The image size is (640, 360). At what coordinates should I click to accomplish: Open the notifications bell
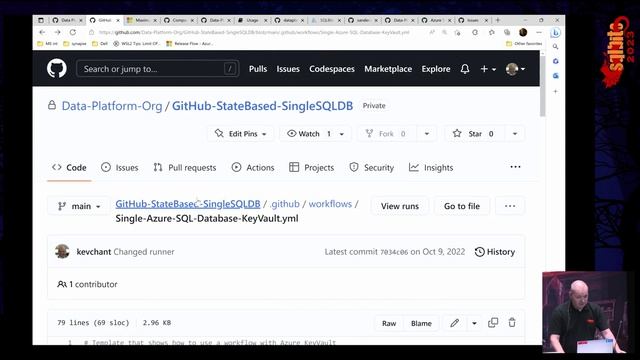(x=465, y=69)
